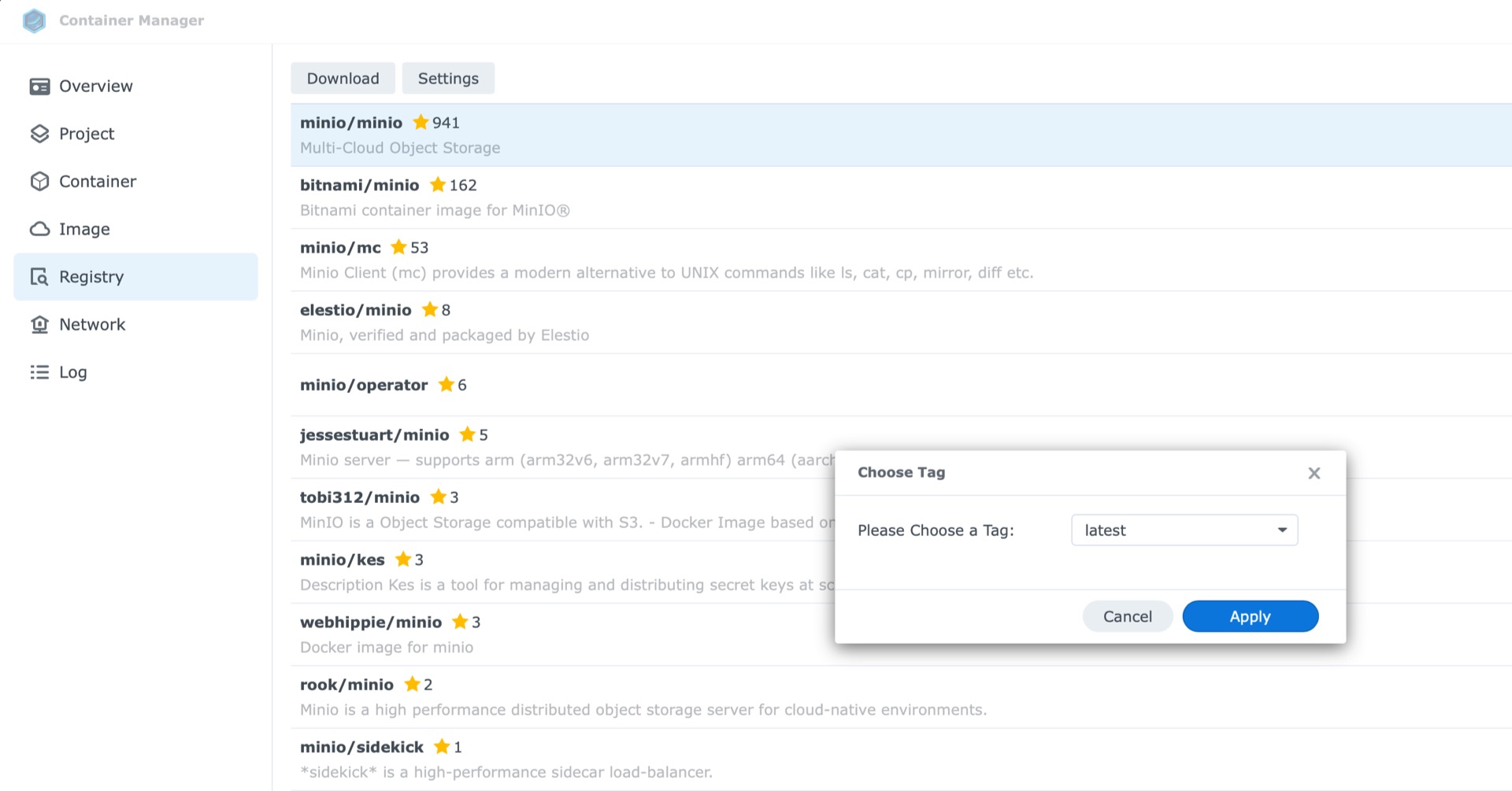Click the Container cube icon
The width and height of the screenshot is (1512, 791).
pos(39,182)
